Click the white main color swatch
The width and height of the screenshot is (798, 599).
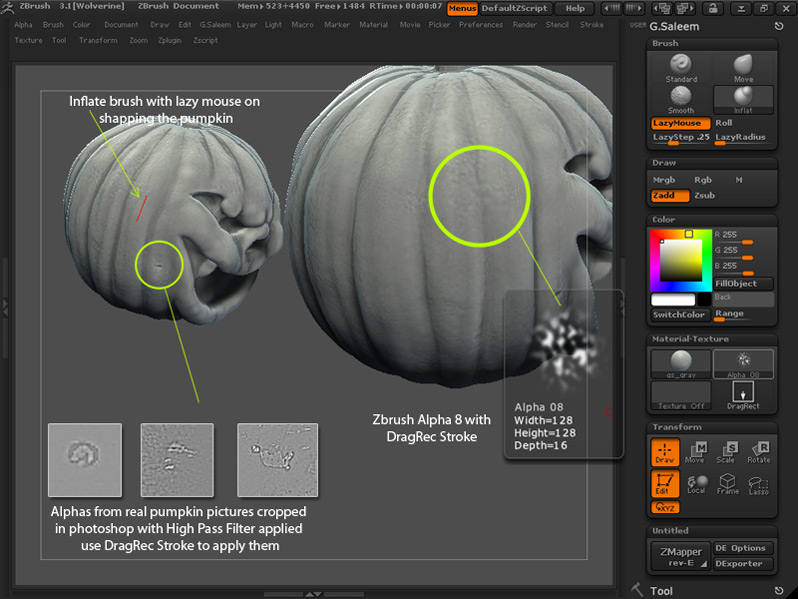tap(673, 299)
